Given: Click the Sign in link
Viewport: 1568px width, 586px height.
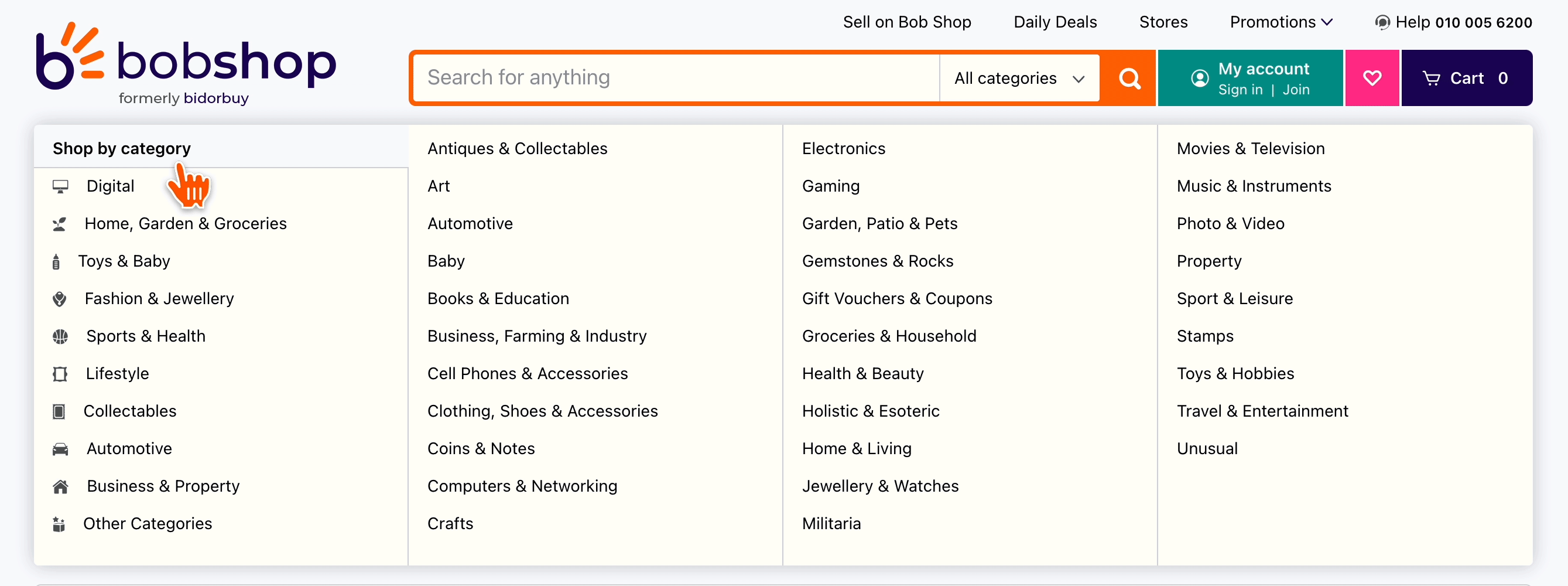Looking at the screenshot, I should point(1240,90).
